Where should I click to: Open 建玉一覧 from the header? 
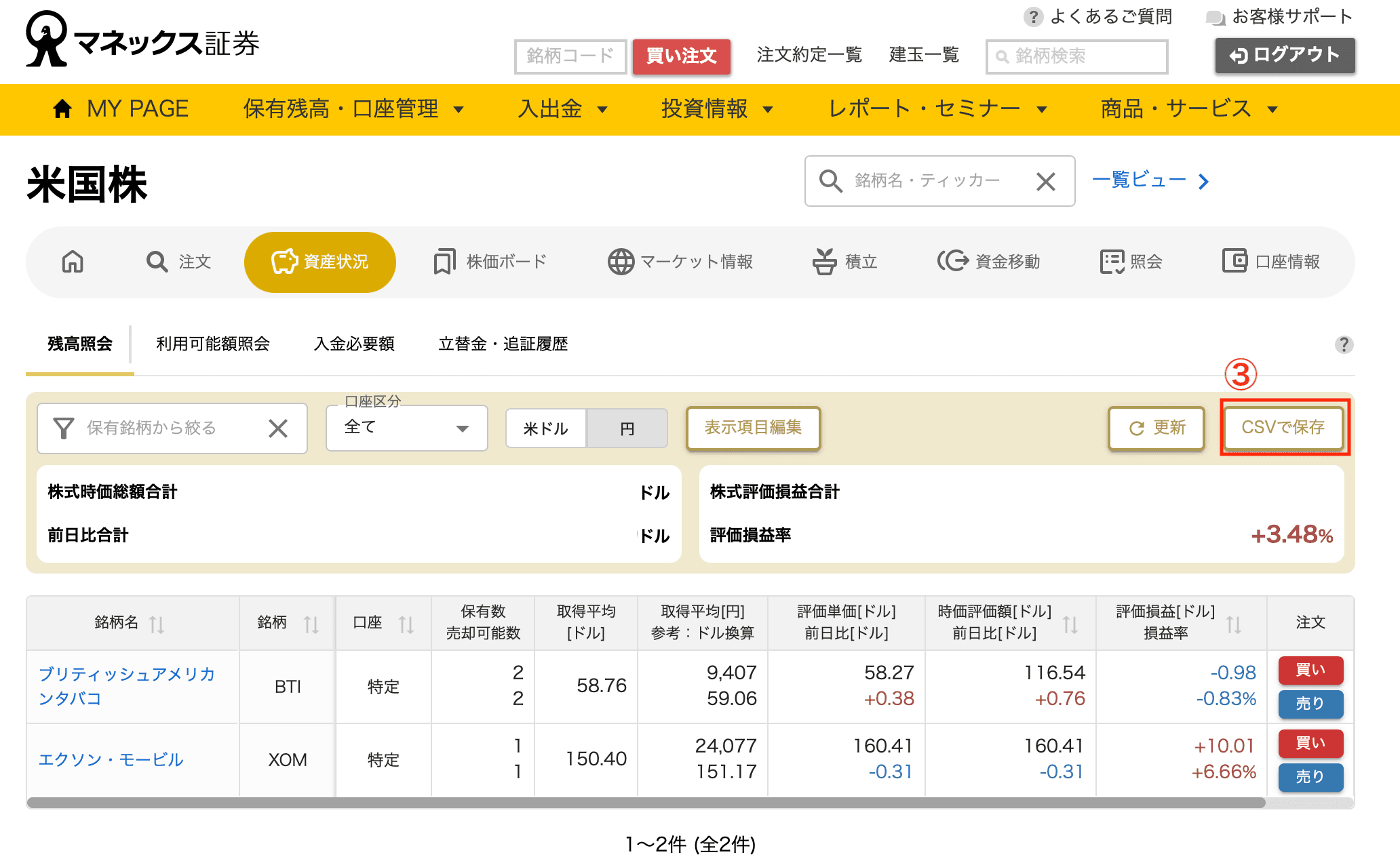coord(924,55)
